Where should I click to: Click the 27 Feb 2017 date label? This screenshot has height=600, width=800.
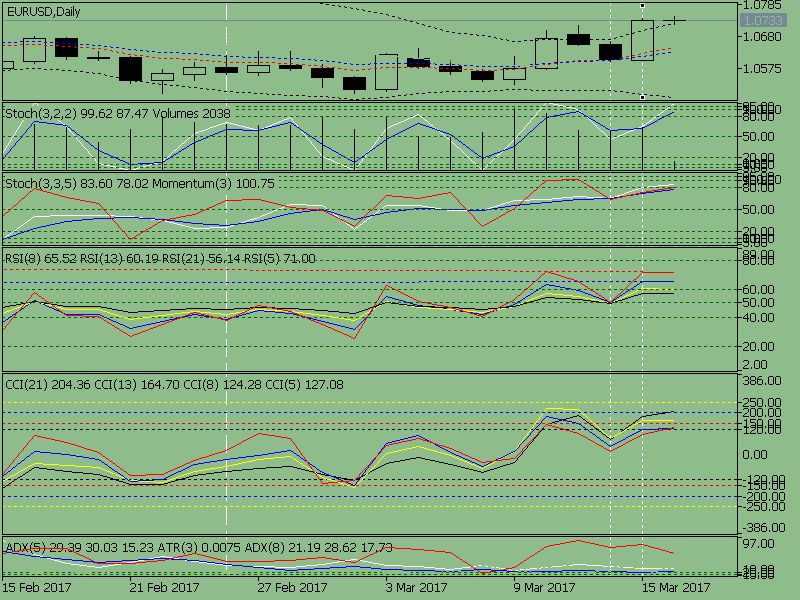292,588
